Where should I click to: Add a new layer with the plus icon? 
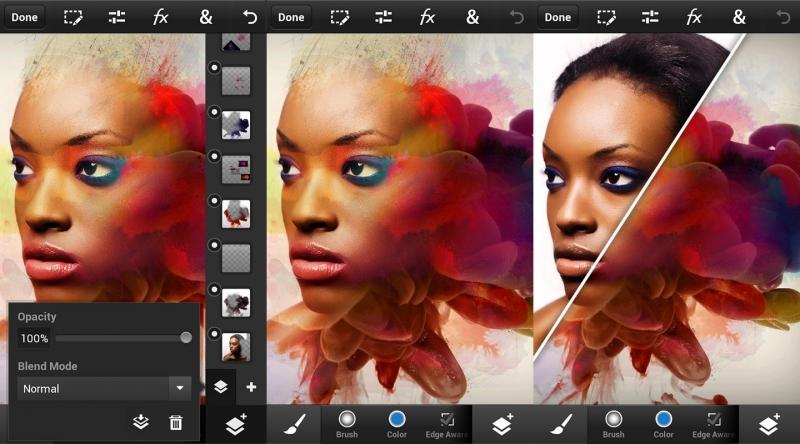[x=251, y=387]
